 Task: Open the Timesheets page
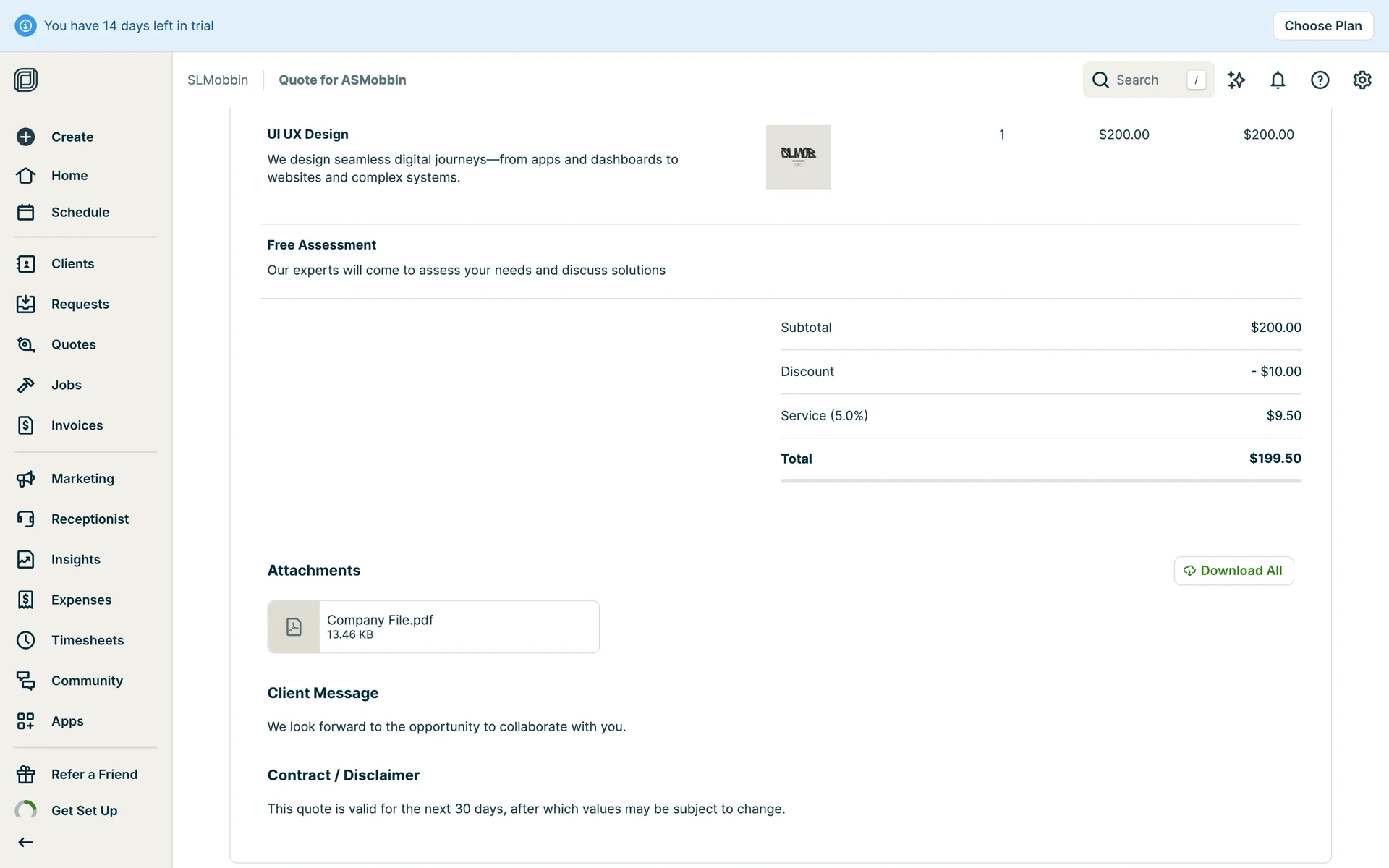(x=87, y=640)
